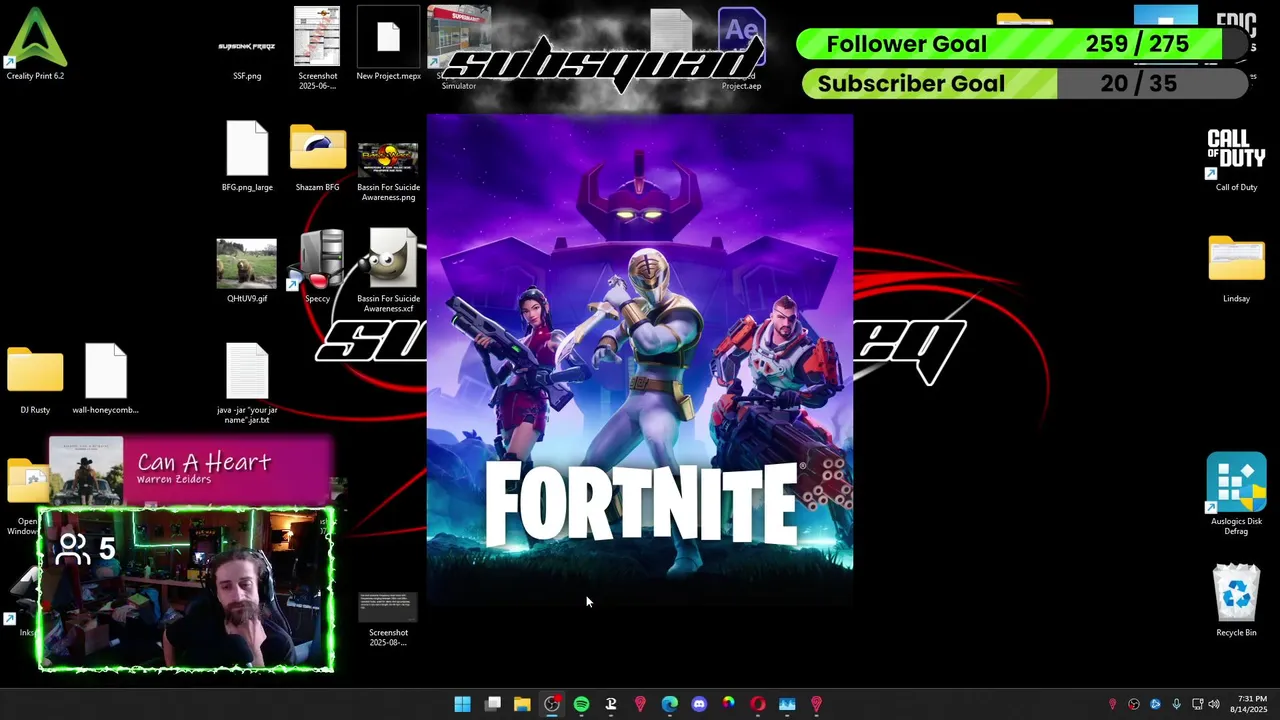Launch the Call of Duty shortcut
Image resolution: width=1280 pixels, height=720 pixels.
point(1236,160)
